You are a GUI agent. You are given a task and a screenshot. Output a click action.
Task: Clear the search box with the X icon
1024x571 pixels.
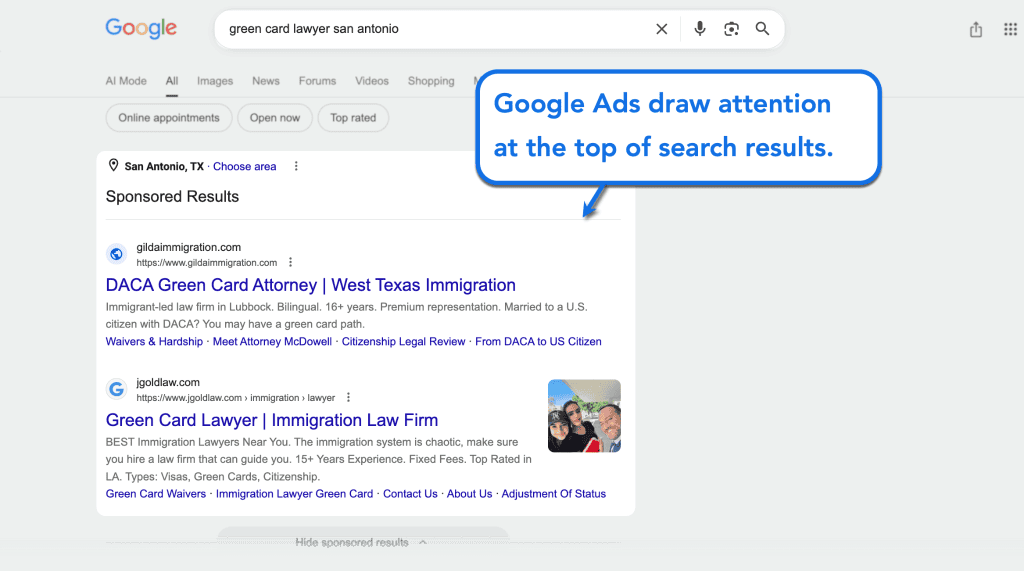point(662,29)
